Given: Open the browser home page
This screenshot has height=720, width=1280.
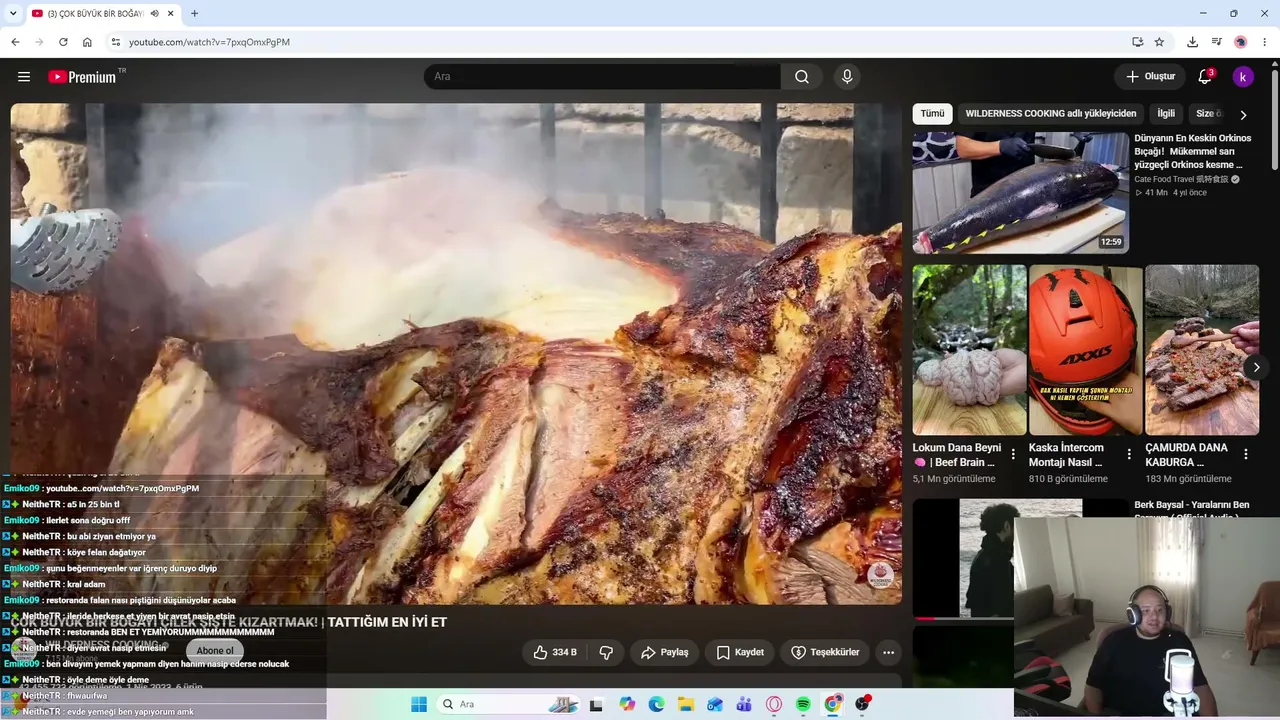Looking at the screenshot, I should (x=87, y=42).
